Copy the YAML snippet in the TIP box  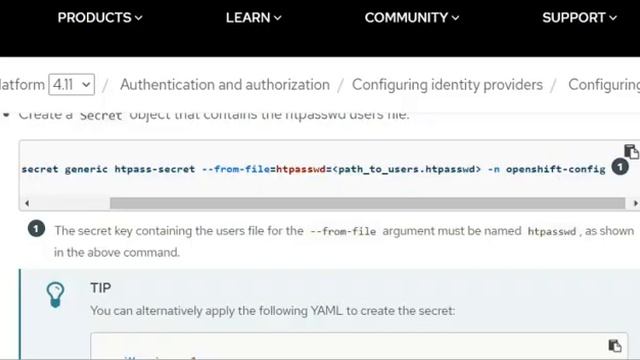click(x=615, y=346)
